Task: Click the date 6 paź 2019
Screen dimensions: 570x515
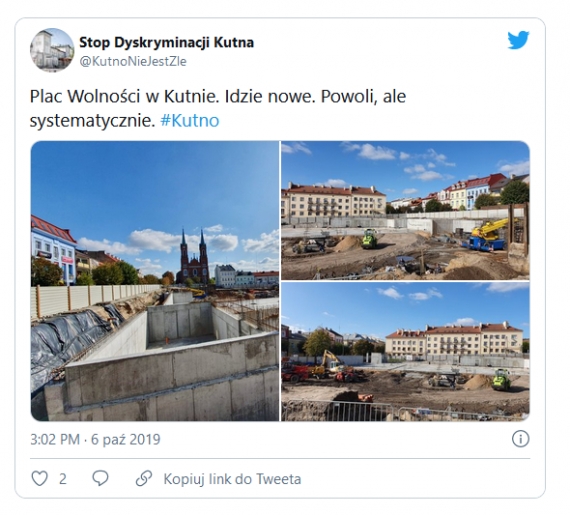Action: (x=125, y=439)
